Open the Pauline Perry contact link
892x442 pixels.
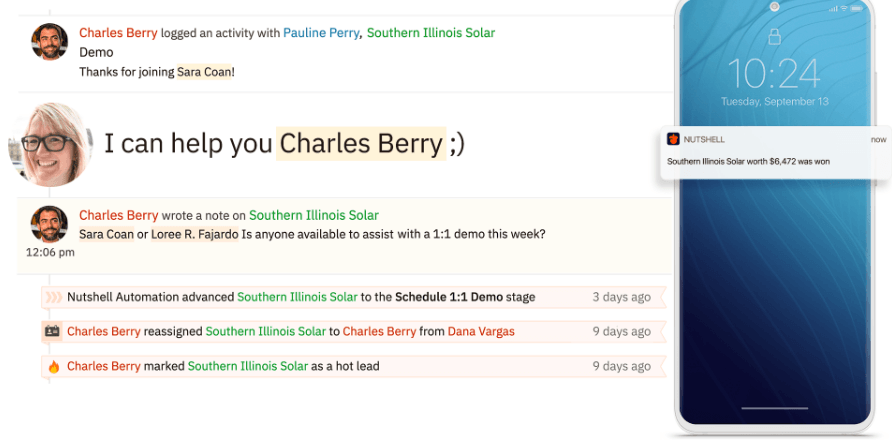[320, 33]
